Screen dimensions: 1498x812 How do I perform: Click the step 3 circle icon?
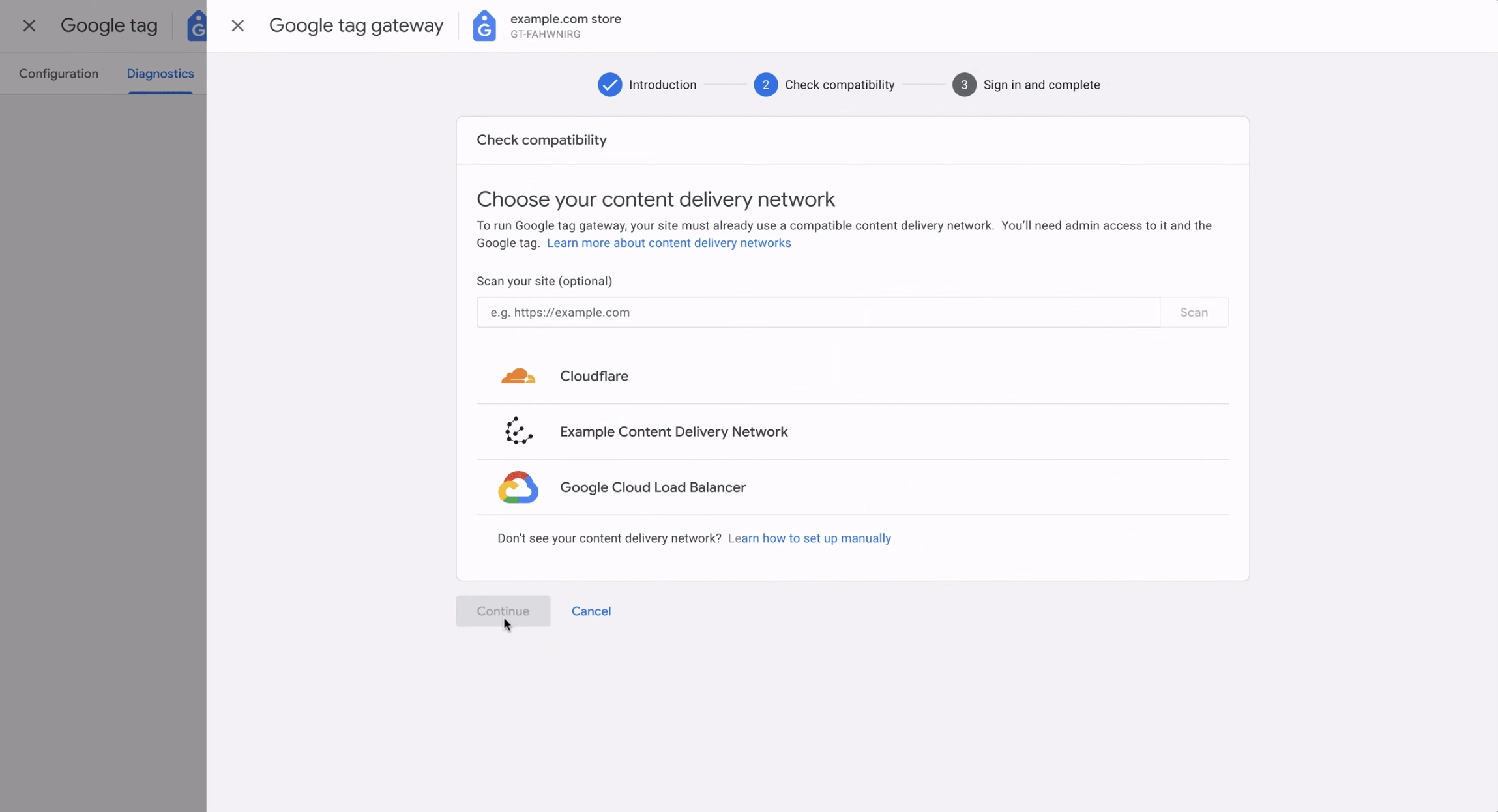click(964, 85)
